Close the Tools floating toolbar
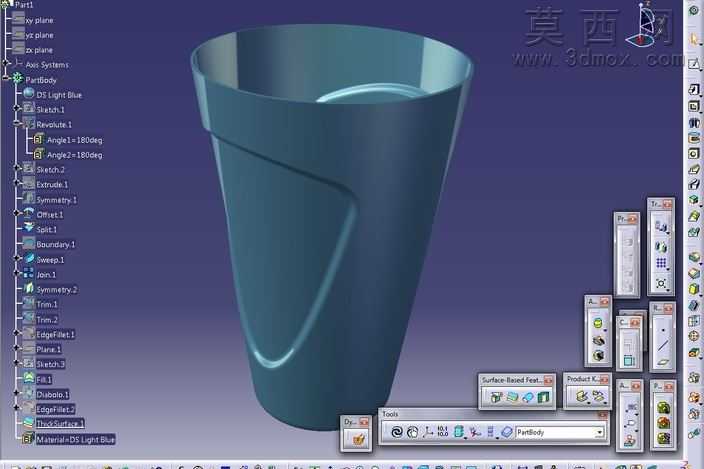Viewport: 704px width, 469px height. (x=602, y=415)
